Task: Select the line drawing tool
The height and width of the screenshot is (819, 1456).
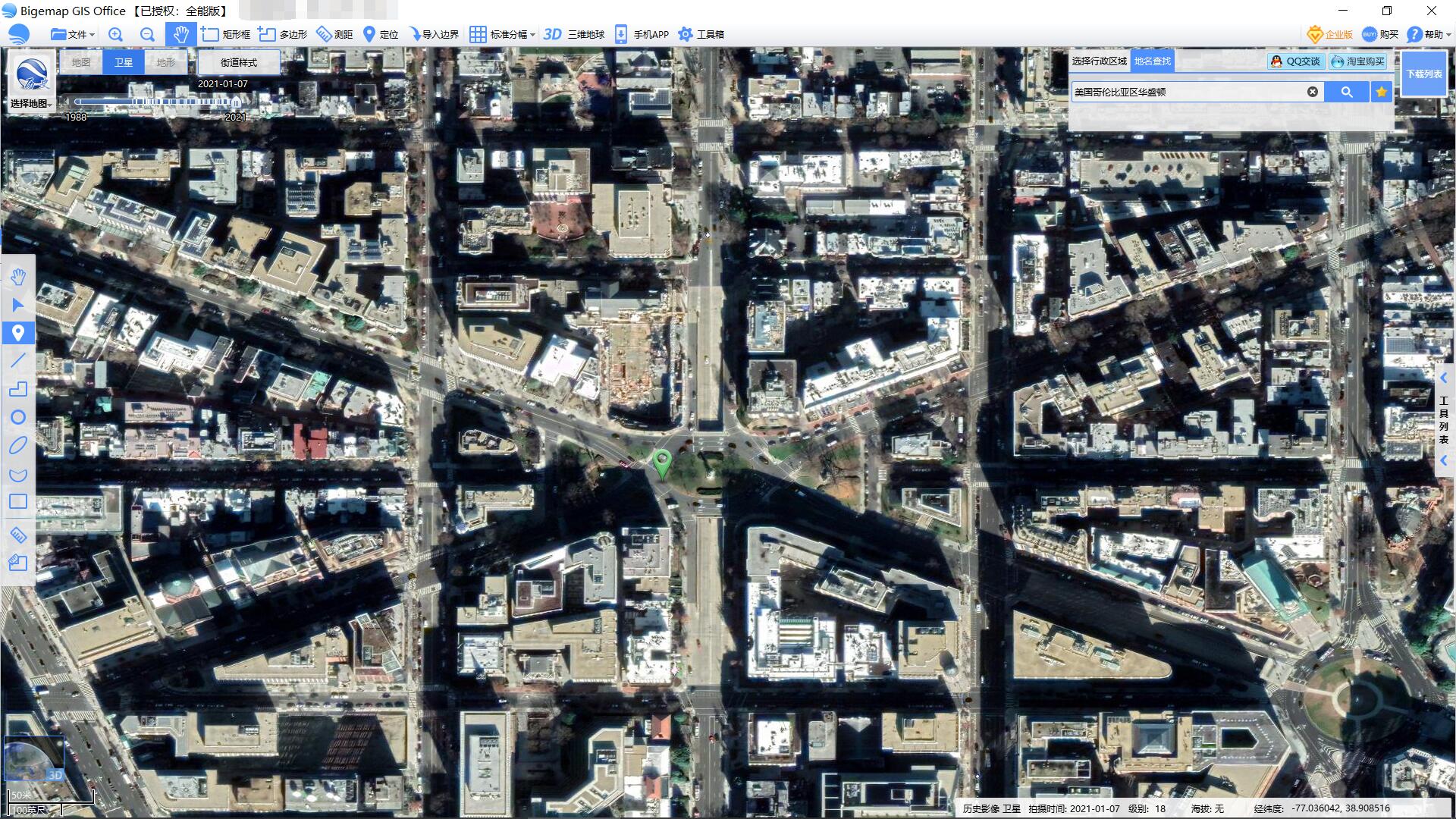Action: [x=18, y=360]
